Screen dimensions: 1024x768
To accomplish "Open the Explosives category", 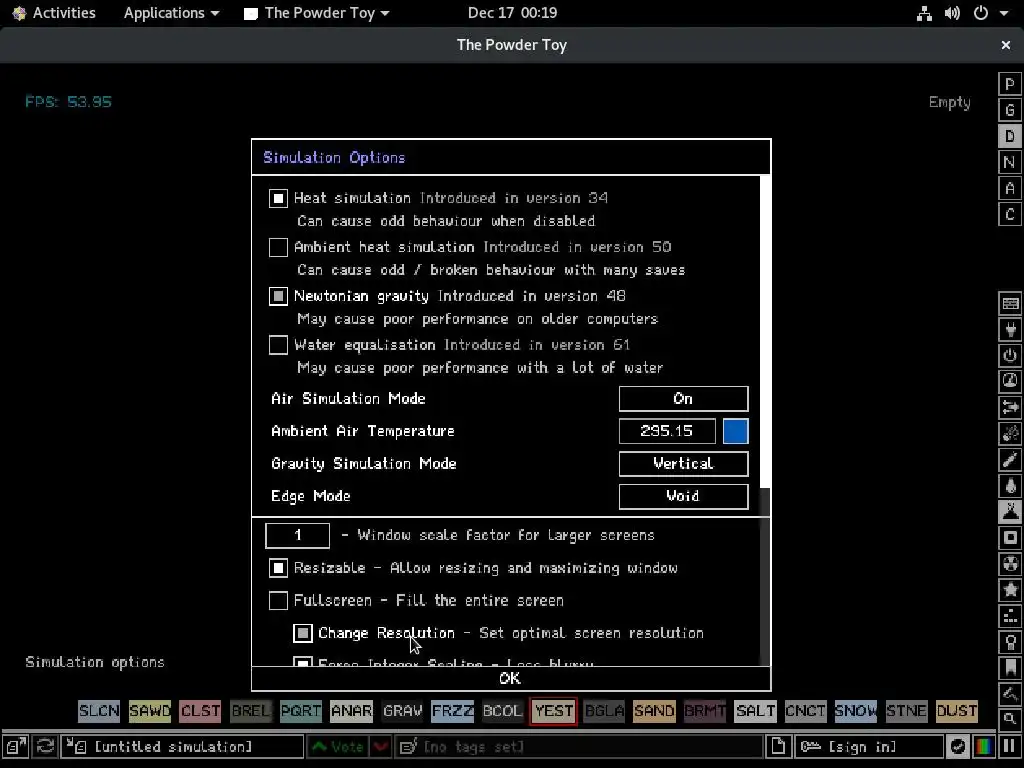I will coord(1010,434).
